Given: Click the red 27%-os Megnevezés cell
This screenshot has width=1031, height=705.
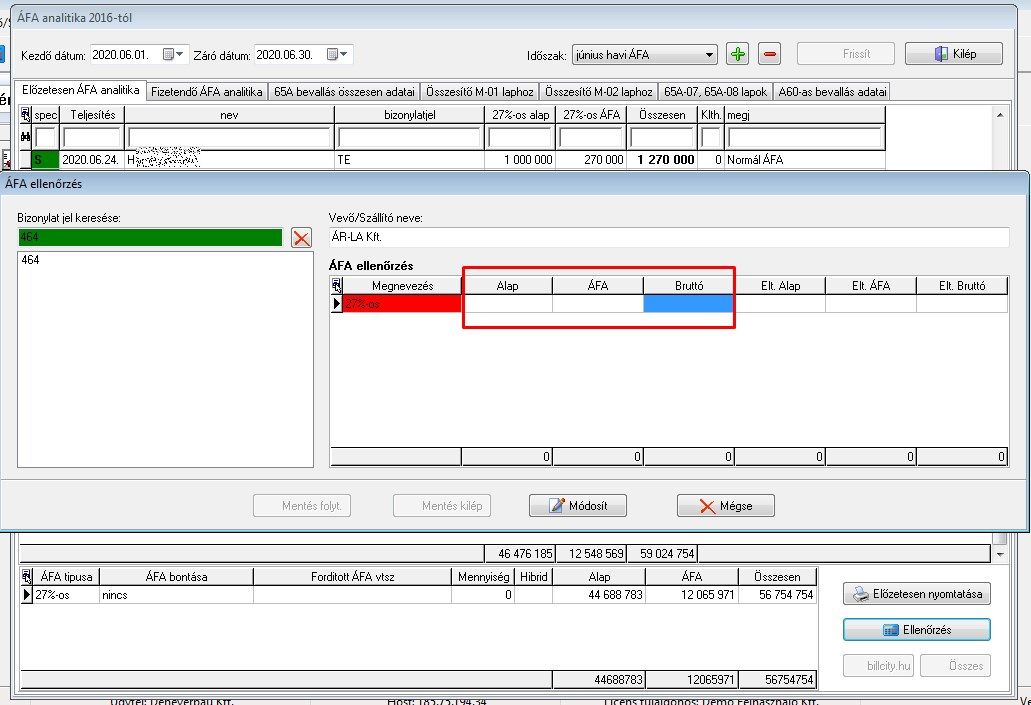Looking at the screenshot, I should 402,303.
